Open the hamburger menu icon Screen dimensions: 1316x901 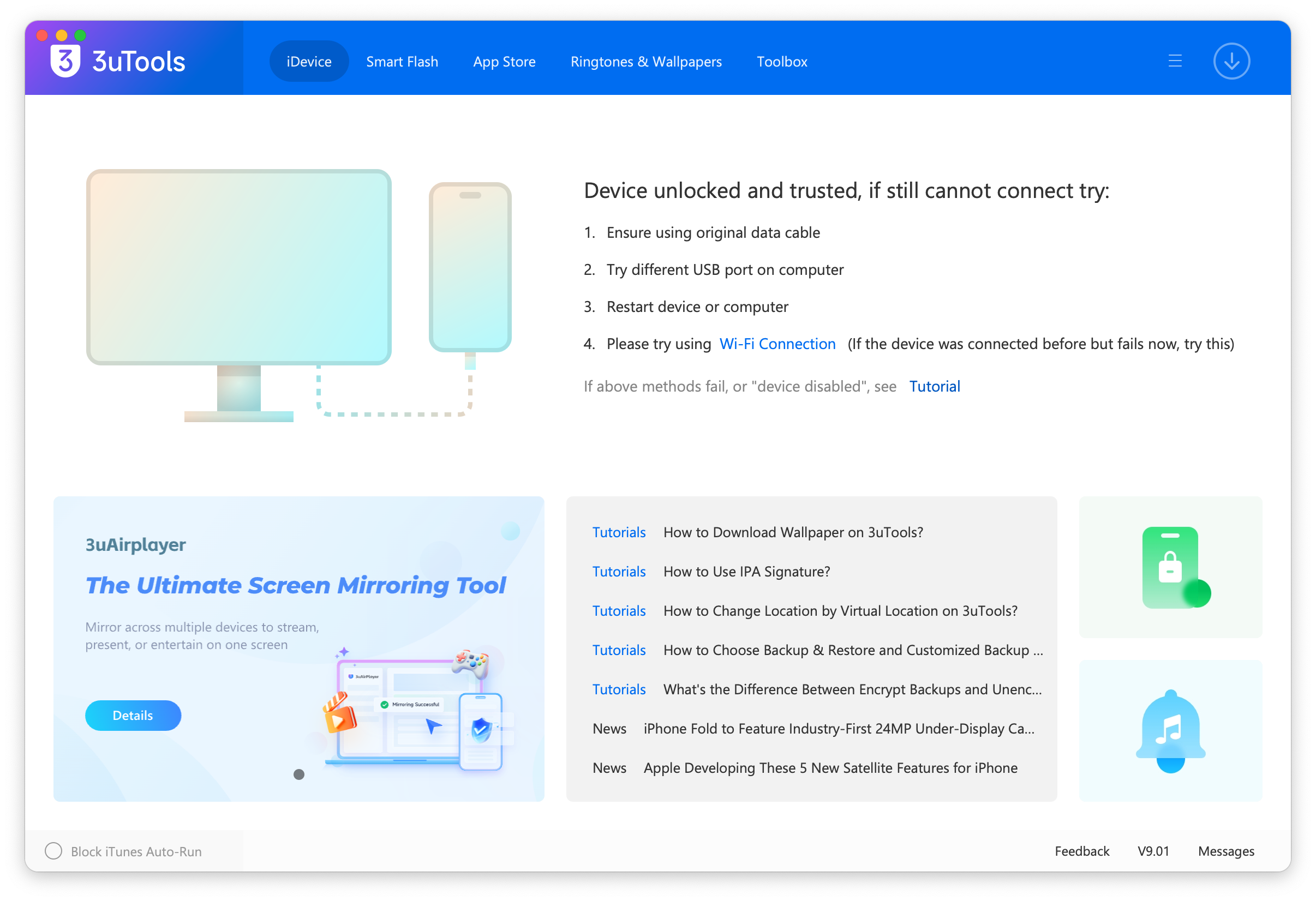tap(1175, 61)
